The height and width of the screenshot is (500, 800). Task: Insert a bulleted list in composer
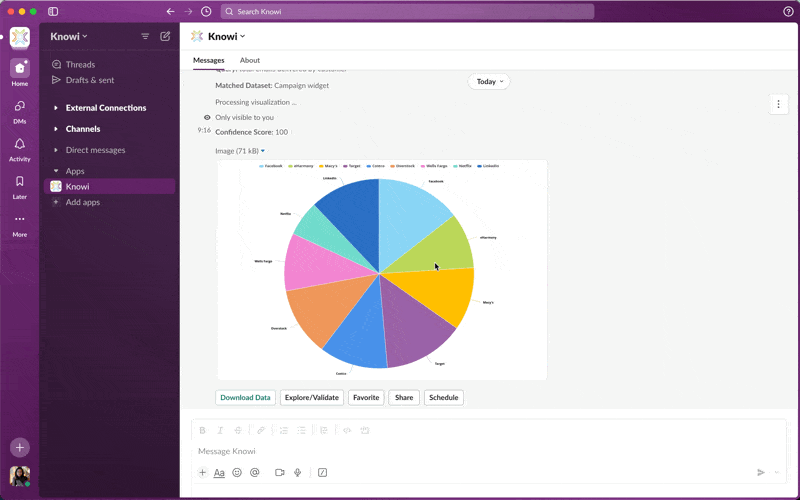tap(302, 430)
